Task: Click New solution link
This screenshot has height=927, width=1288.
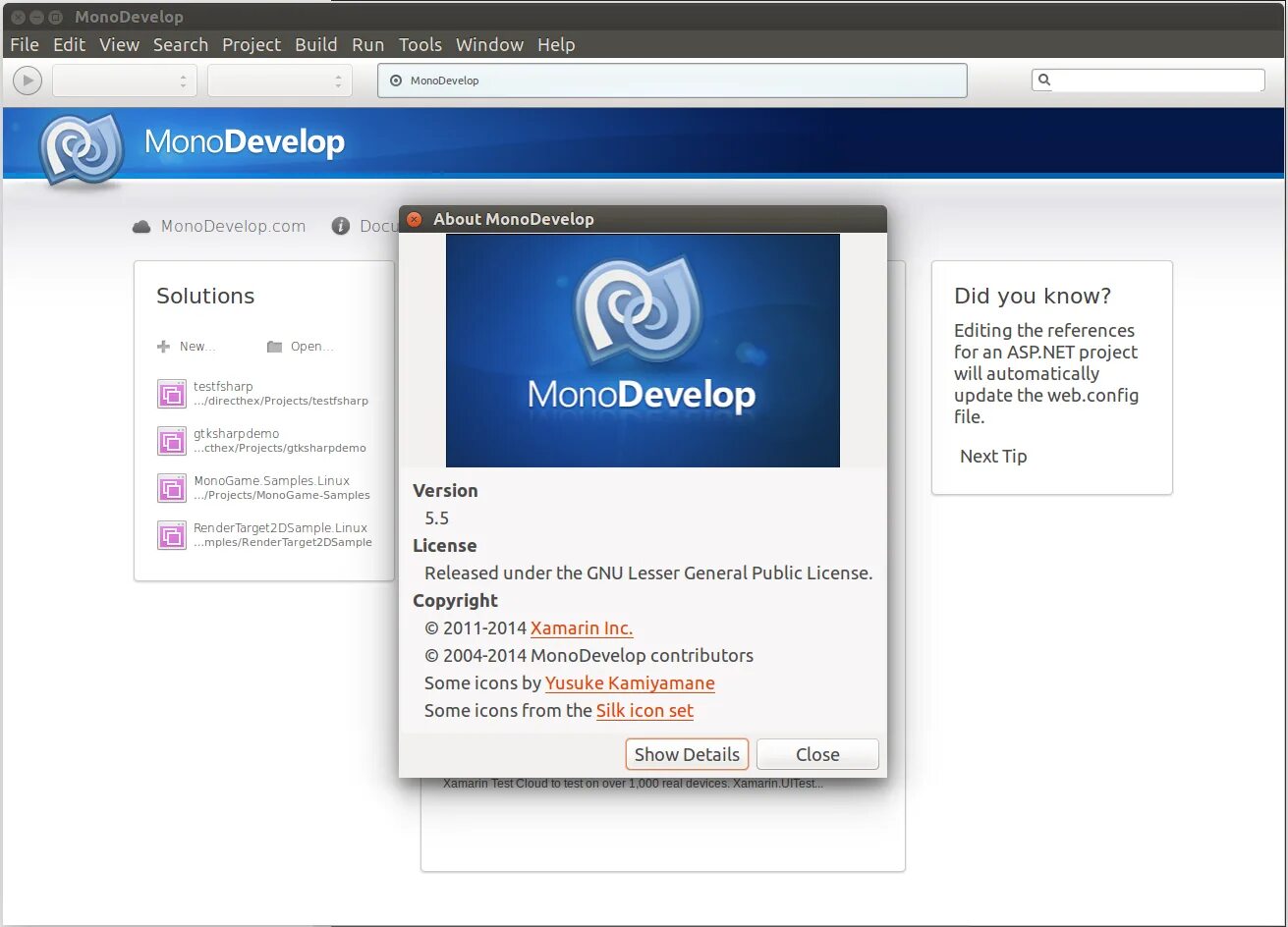Action: pos(197,347)
